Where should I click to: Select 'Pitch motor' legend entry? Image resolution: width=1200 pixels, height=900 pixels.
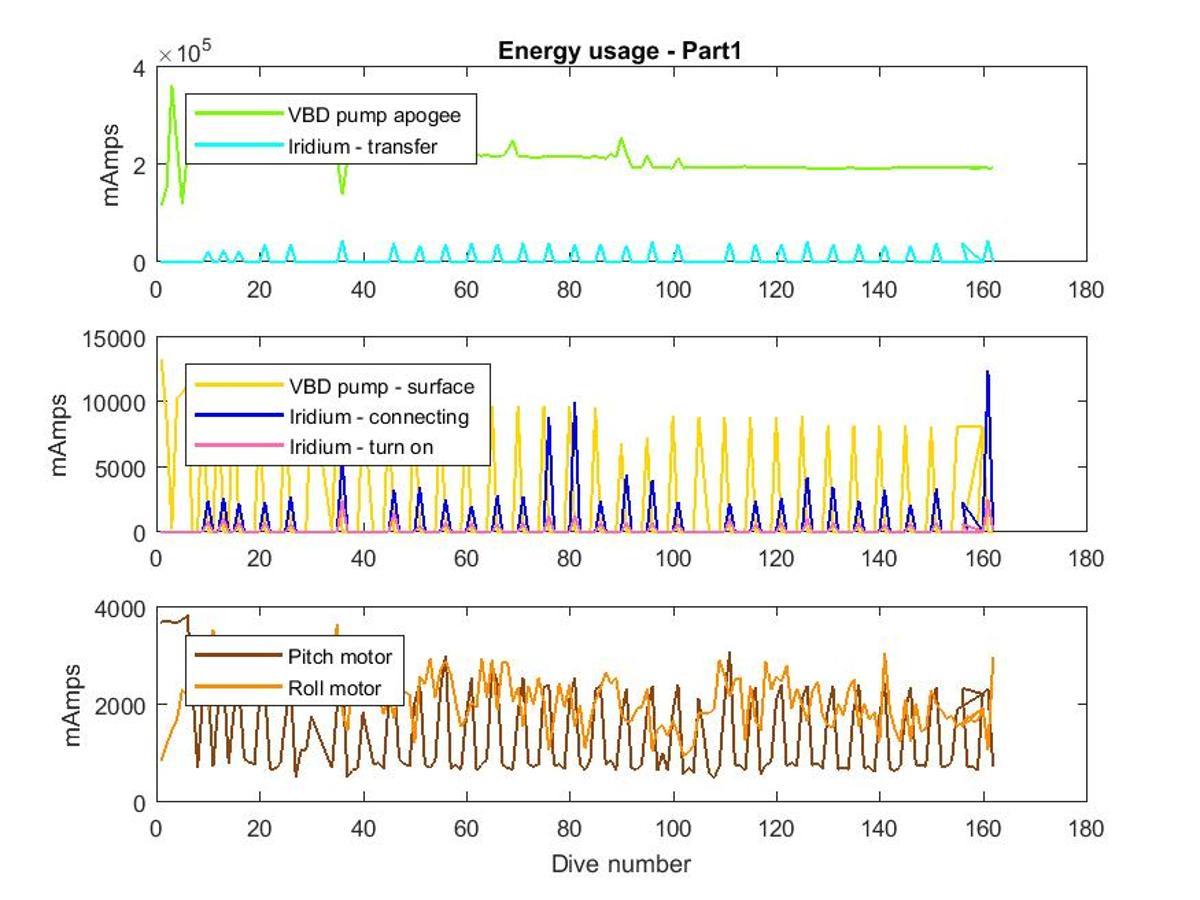pos(340,657)
